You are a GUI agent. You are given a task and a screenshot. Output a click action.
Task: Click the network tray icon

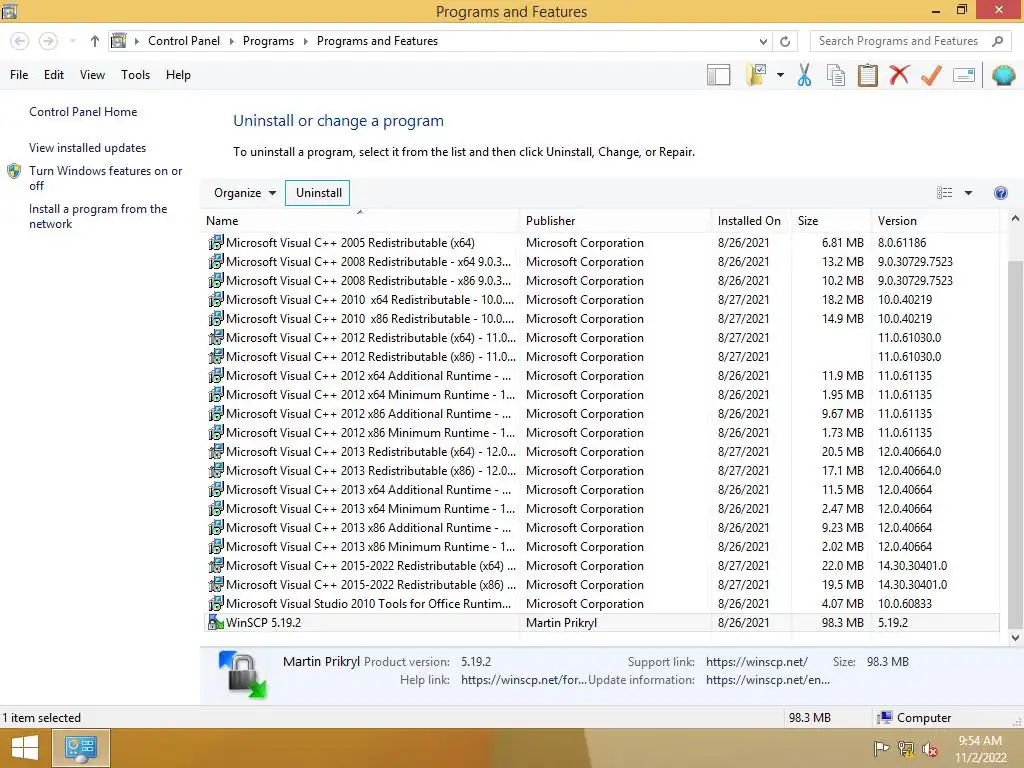click(905, 749)
